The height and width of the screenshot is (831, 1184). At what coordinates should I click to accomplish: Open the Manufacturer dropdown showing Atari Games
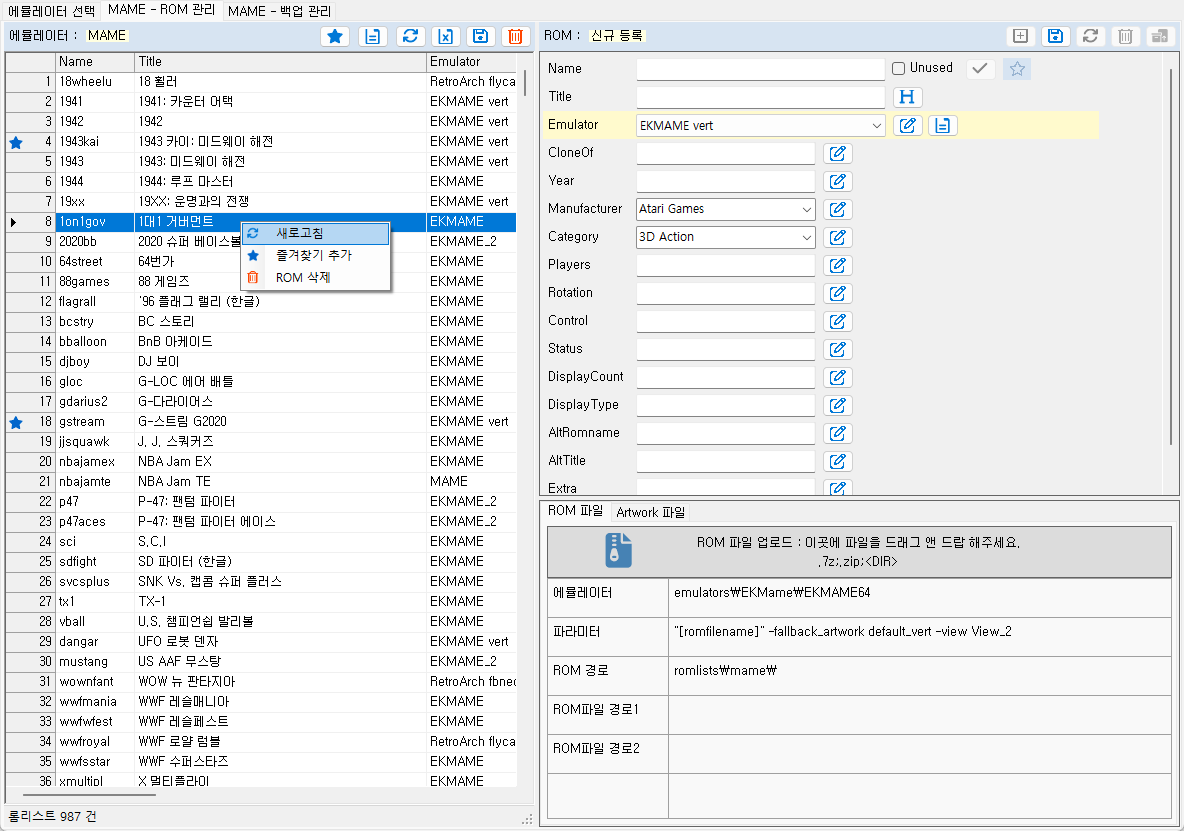(726, 209)
